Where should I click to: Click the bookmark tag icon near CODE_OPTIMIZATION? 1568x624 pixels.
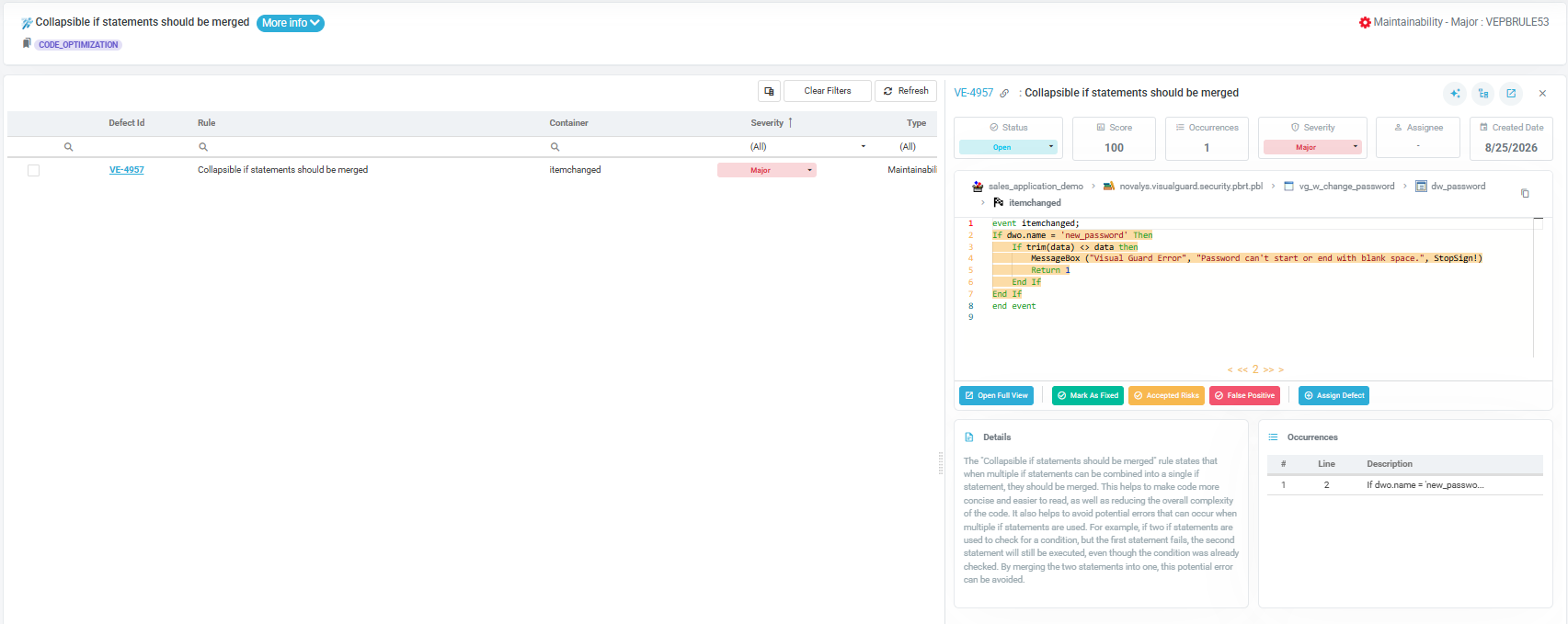pos(27,43)
